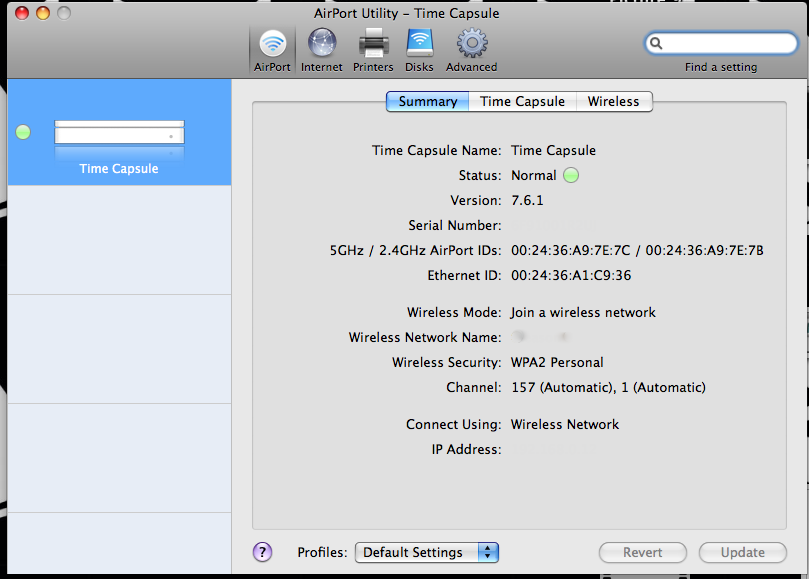Click the Time Capsule Name value
809x579 pixels.
(554, 150)
